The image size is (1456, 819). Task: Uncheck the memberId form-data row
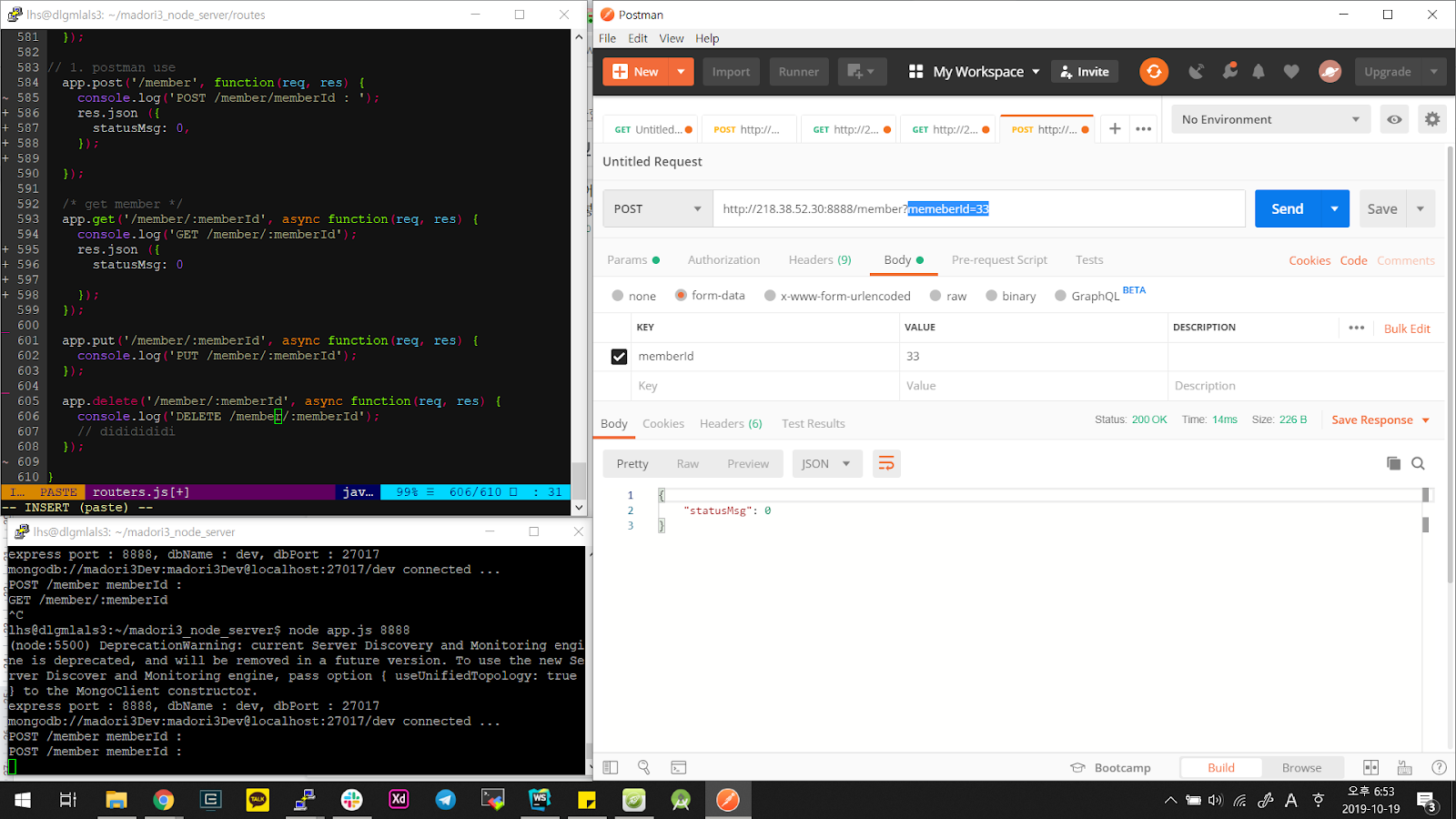coord(619,357)
